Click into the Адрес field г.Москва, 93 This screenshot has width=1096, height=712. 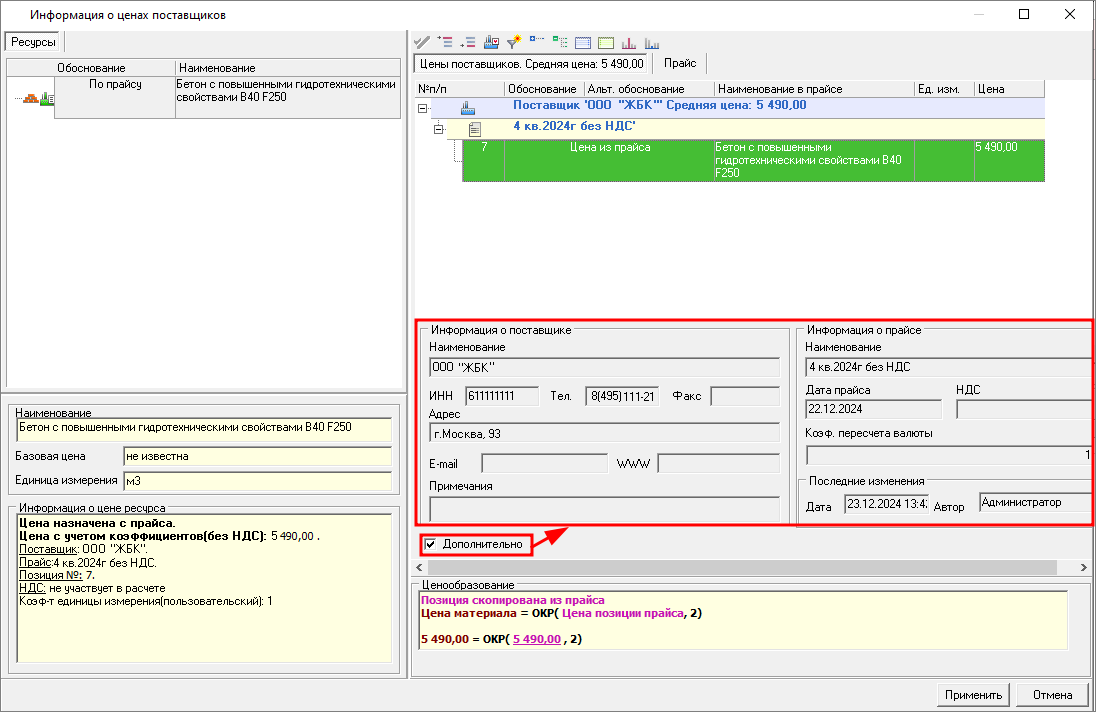coord(605,433)
